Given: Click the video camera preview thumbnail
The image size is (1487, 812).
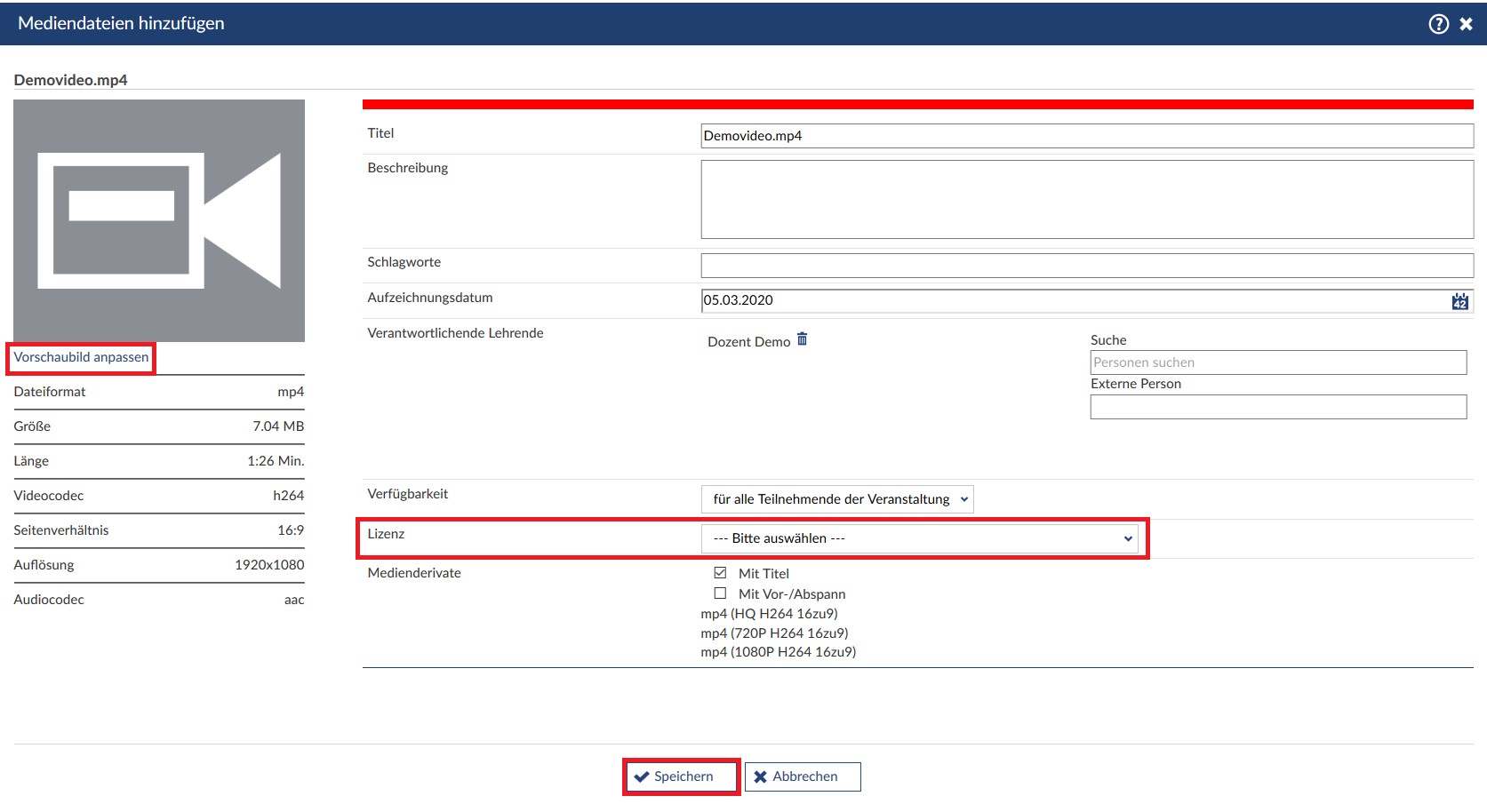Looking at the screenshot, I should (x=159, y=220).
